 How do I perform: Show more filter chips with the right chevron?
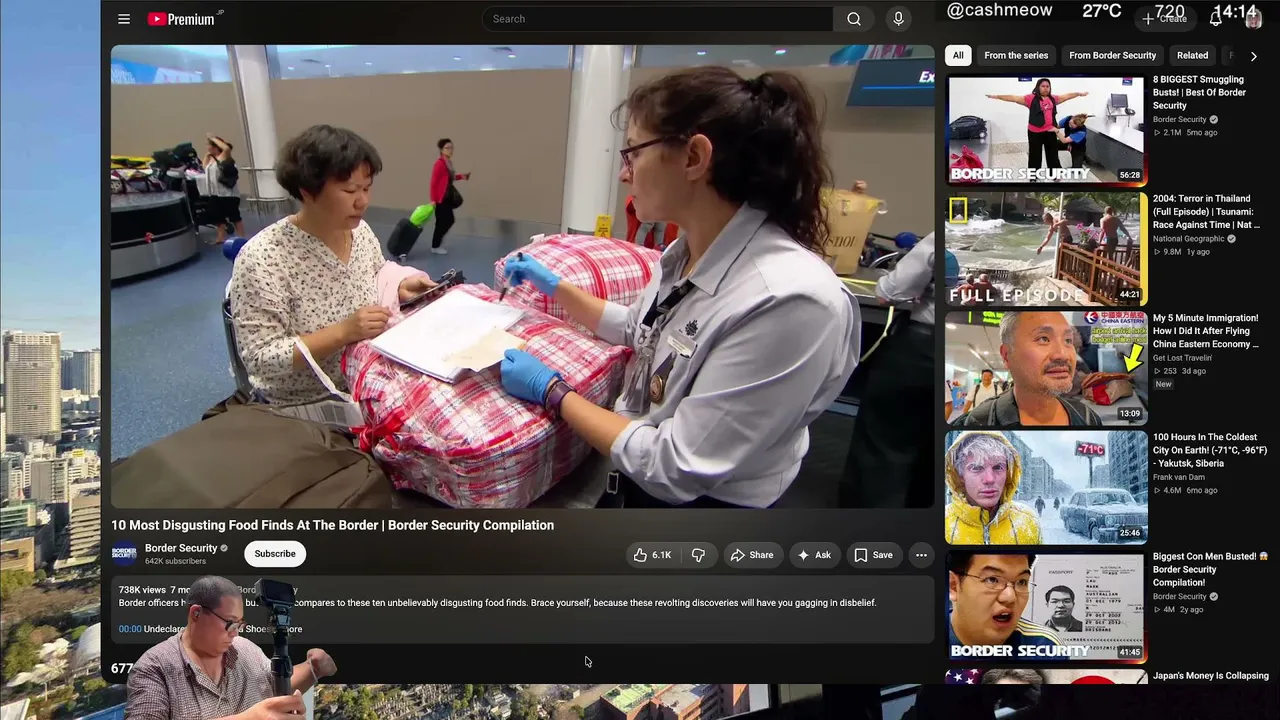(x=1253, y=56)
